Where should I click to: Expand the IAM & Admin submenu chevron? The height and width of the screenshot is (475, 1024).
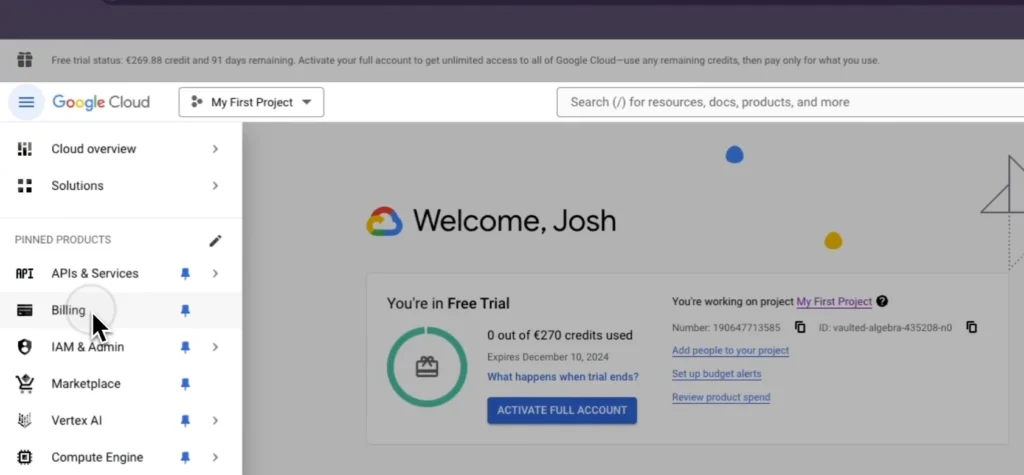point(215,347)
